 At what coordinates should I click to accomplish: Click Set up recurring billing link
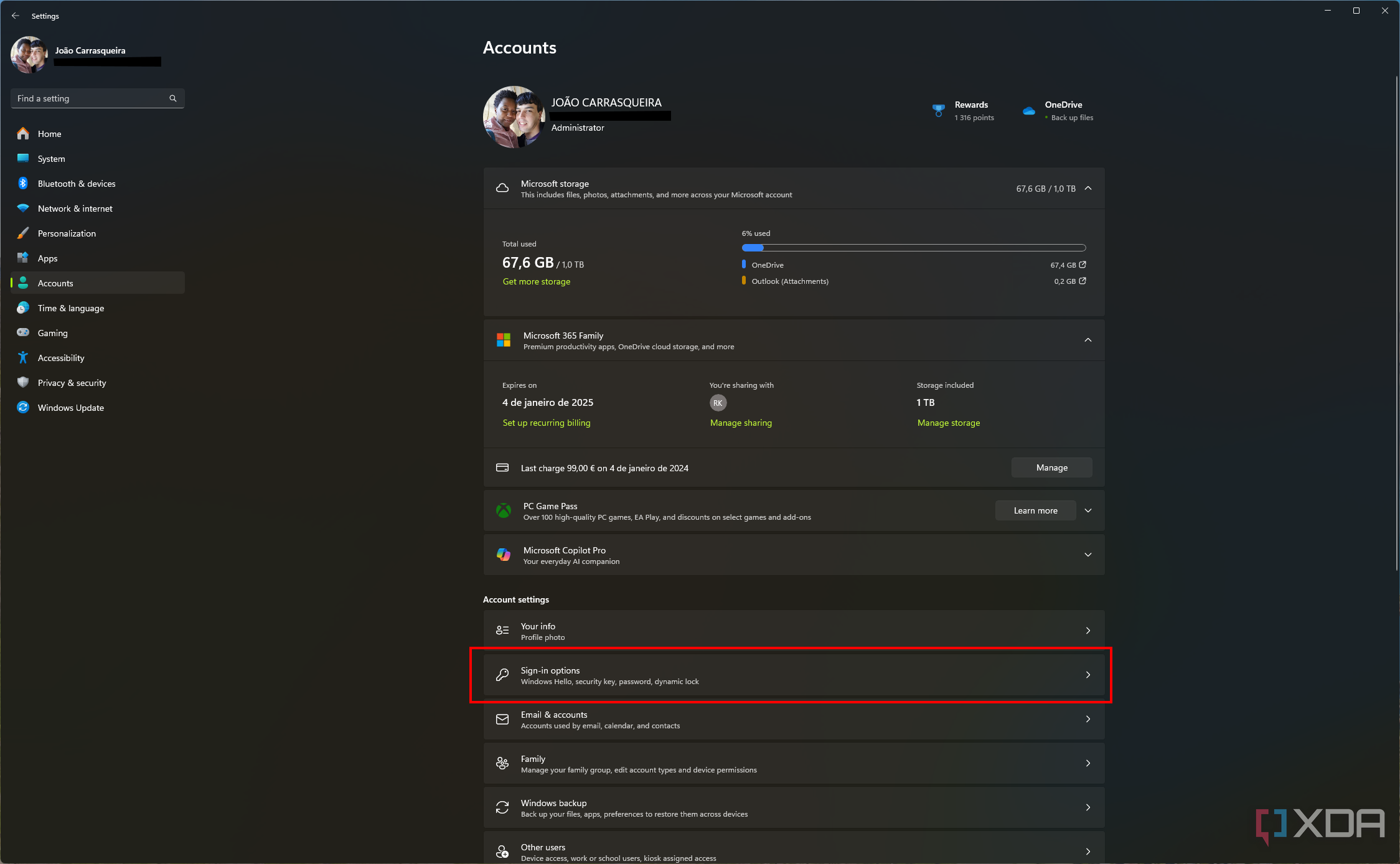coord(547,423)
